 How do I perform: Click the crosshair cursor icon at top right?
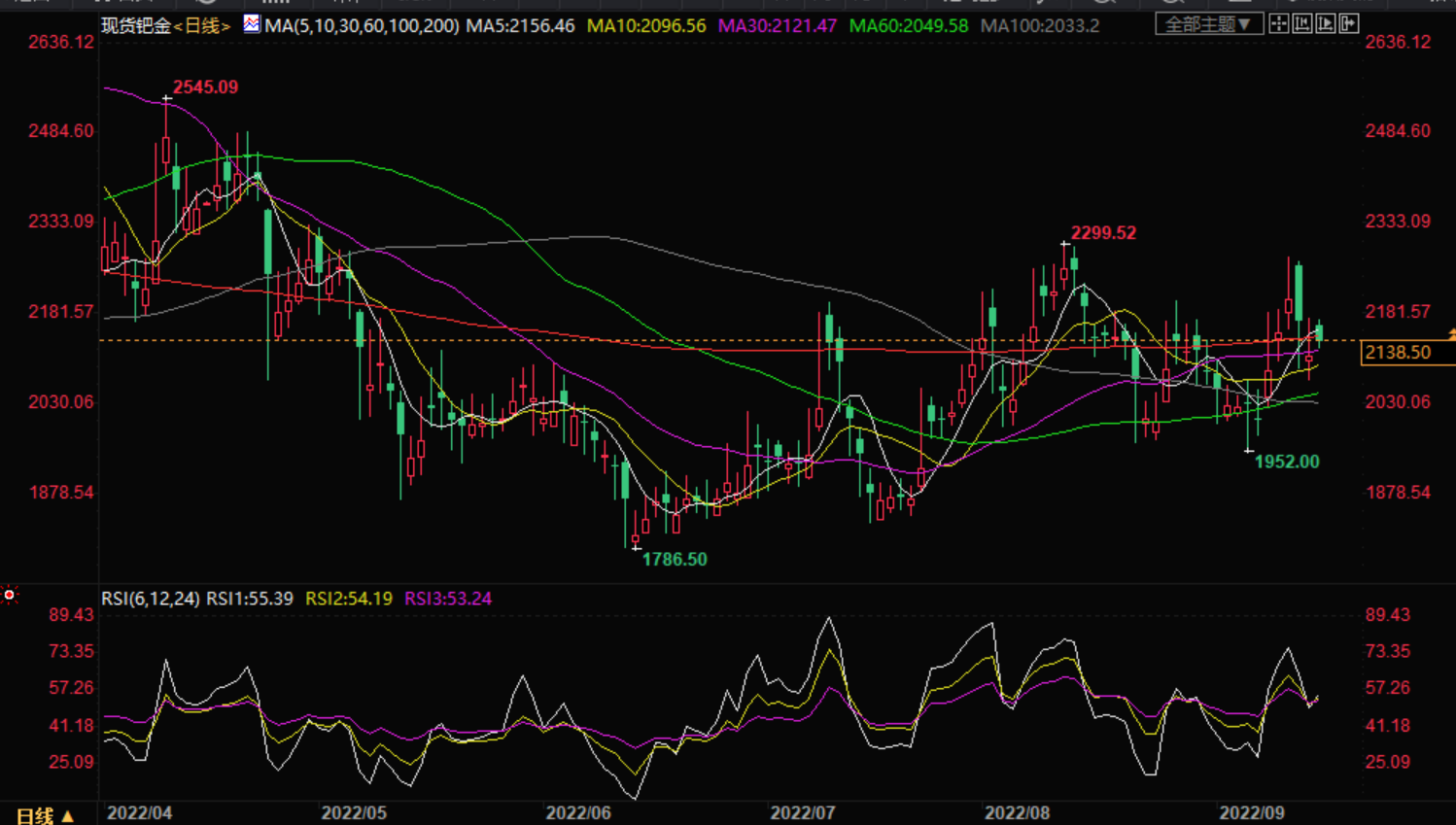click(x=1279, y=23)
